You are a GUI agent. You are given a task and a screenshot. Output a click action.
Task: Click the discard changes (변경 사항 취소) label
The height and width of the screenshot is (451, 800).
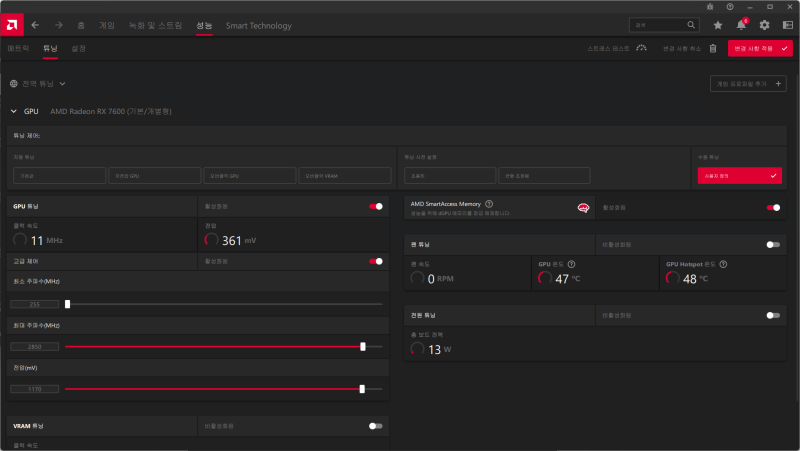(x=682, y=48)
